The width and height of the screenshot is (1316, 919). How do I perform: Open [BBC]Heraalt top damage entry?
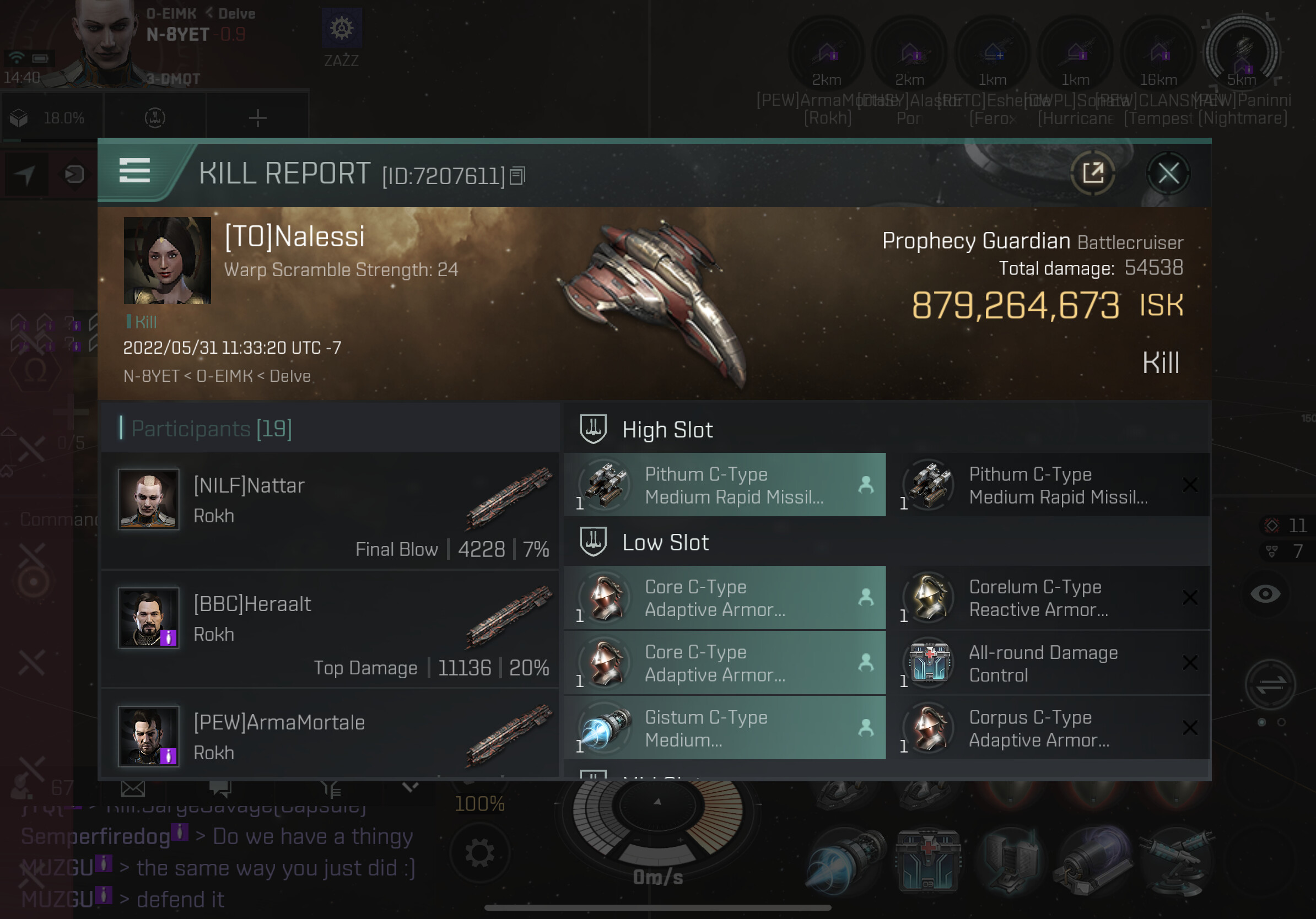coord(330,630)
